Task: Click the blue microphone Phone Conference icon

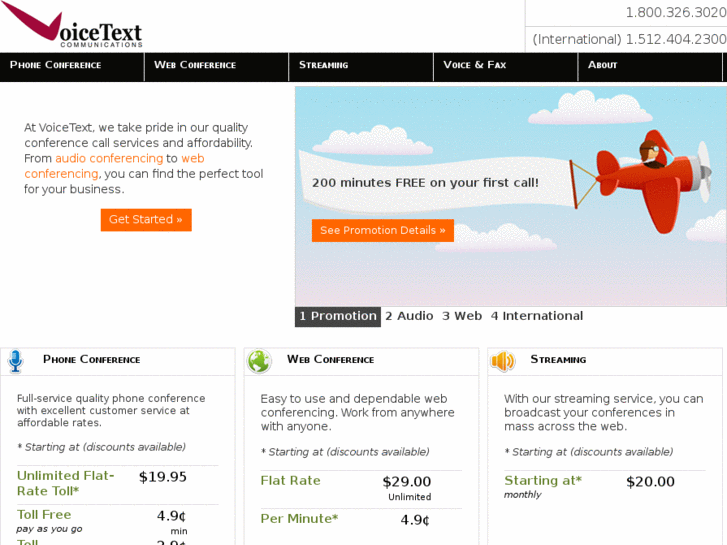Action: (15, 361)
